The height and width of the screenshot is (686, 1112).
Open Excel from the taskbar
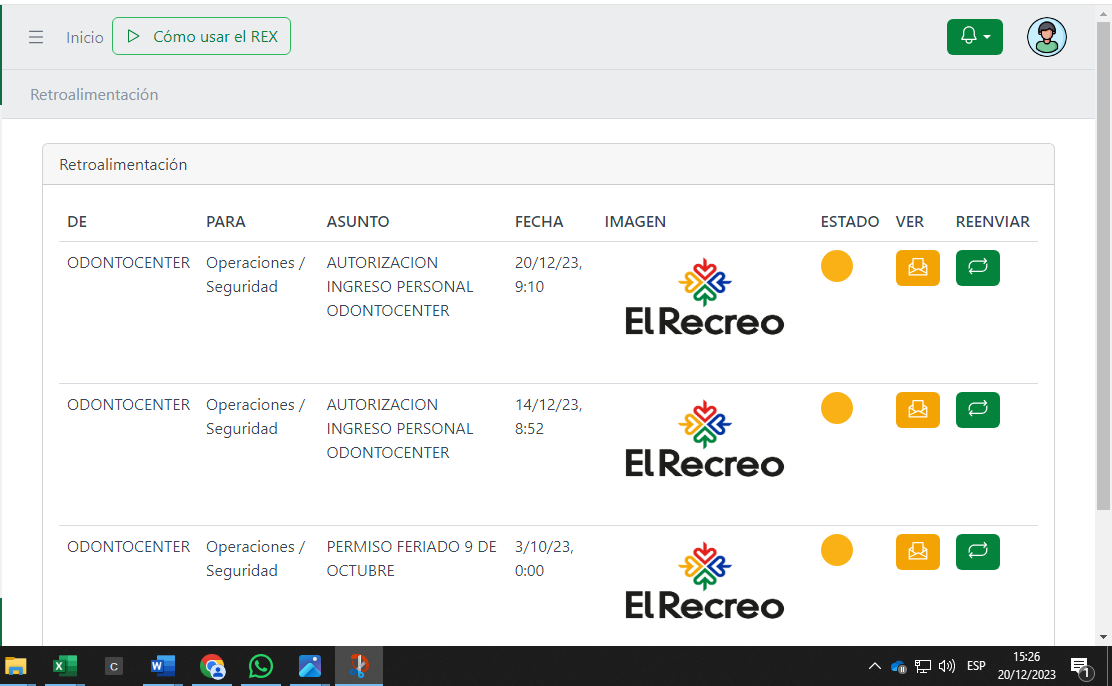point(65,666)
